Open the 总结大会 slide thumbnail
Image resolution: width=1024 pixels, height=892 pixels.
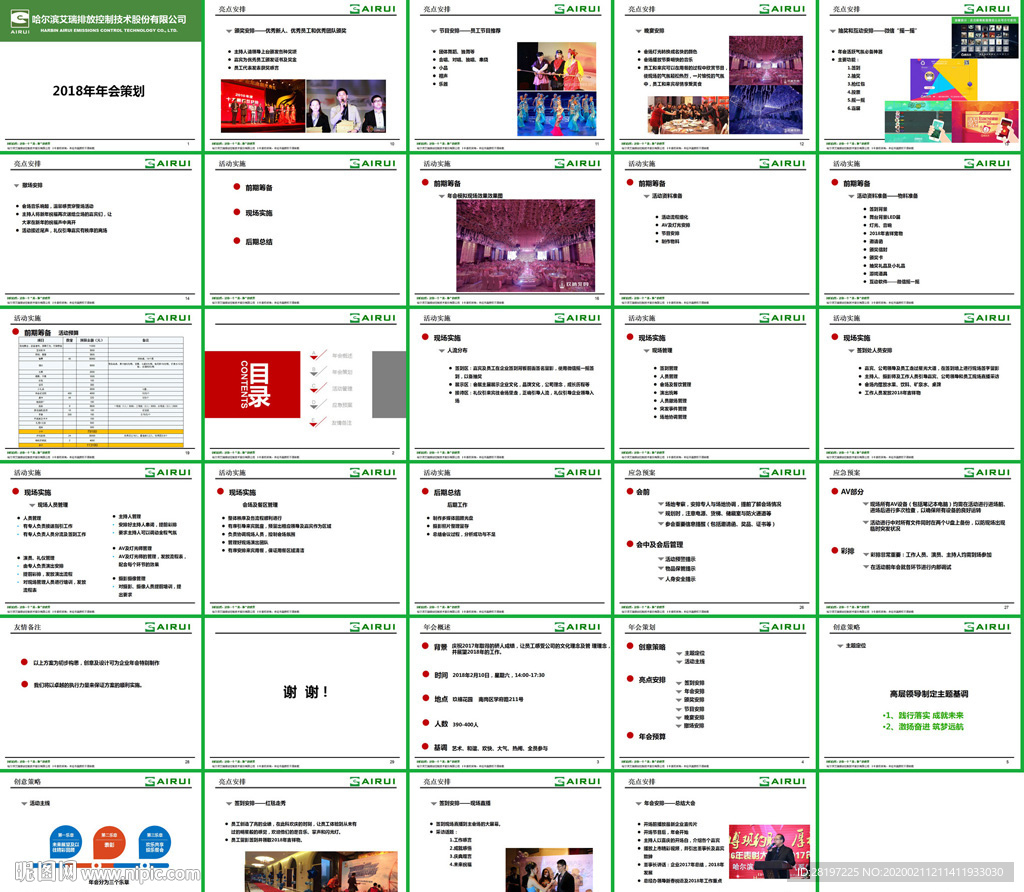715,833
